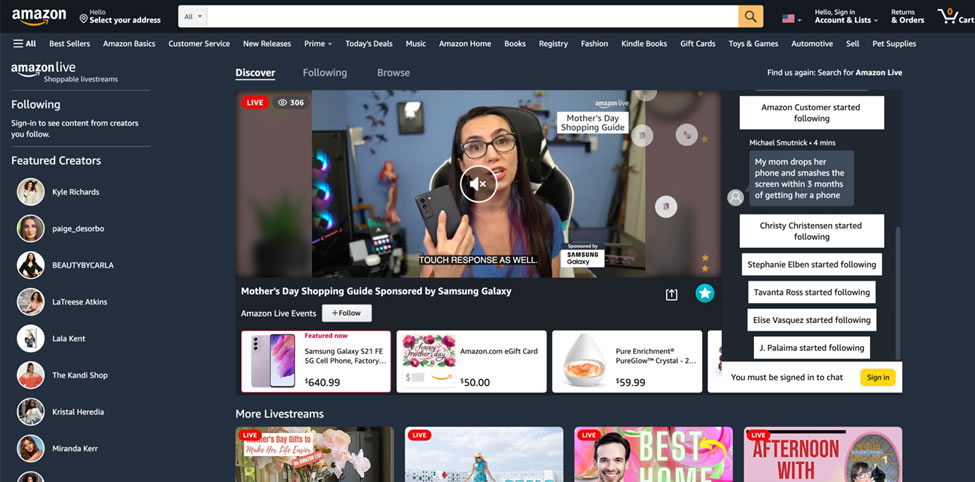Click the chat panel scrollbar

[897, 292]
